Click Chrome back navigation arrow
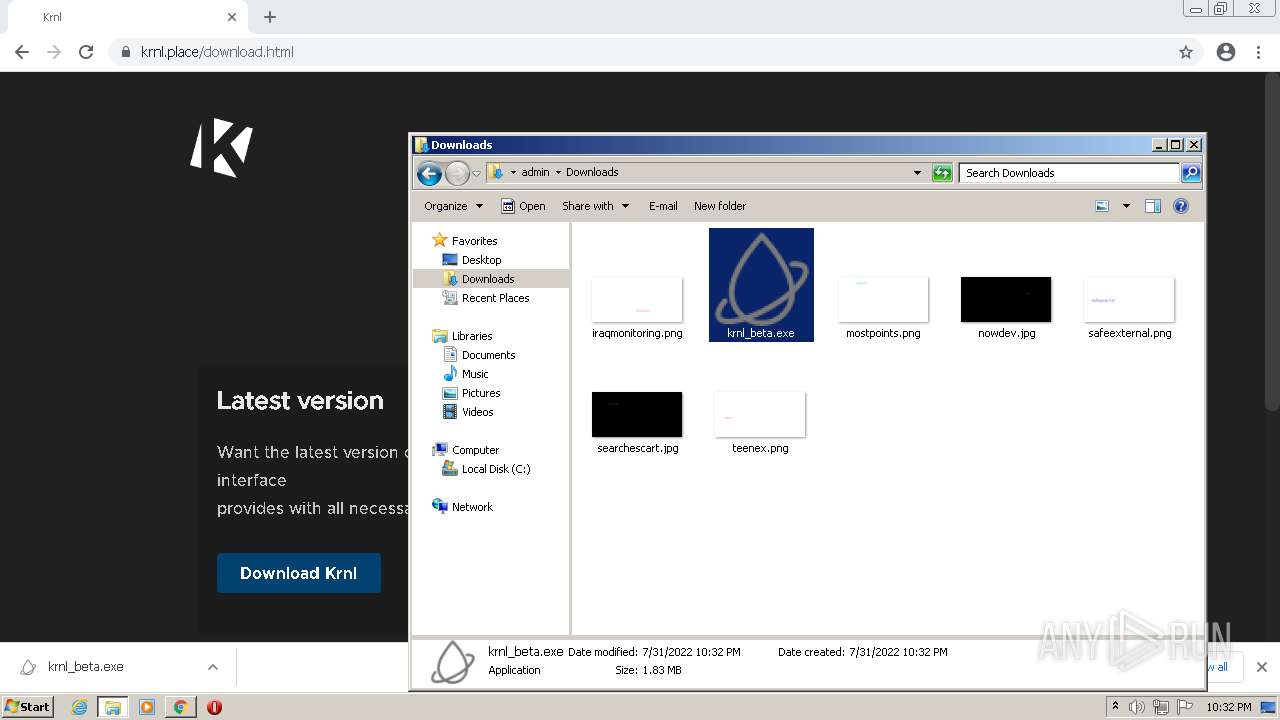The height and width of the screenshot is (720, 1280). pyautogui.click(x=22, y=52)
